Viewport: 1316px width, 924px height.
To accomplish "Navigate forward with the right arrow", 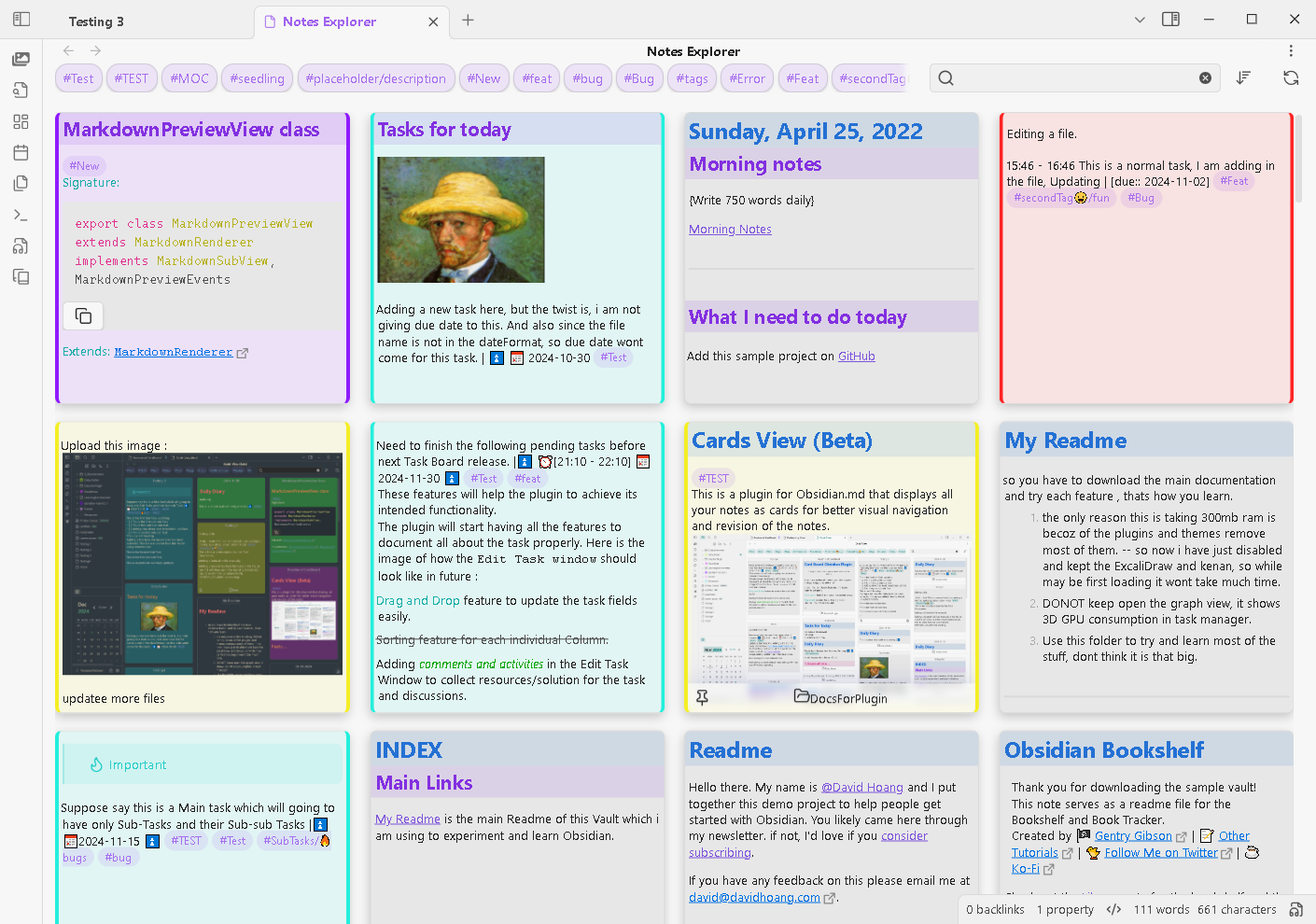I will 95,50.
